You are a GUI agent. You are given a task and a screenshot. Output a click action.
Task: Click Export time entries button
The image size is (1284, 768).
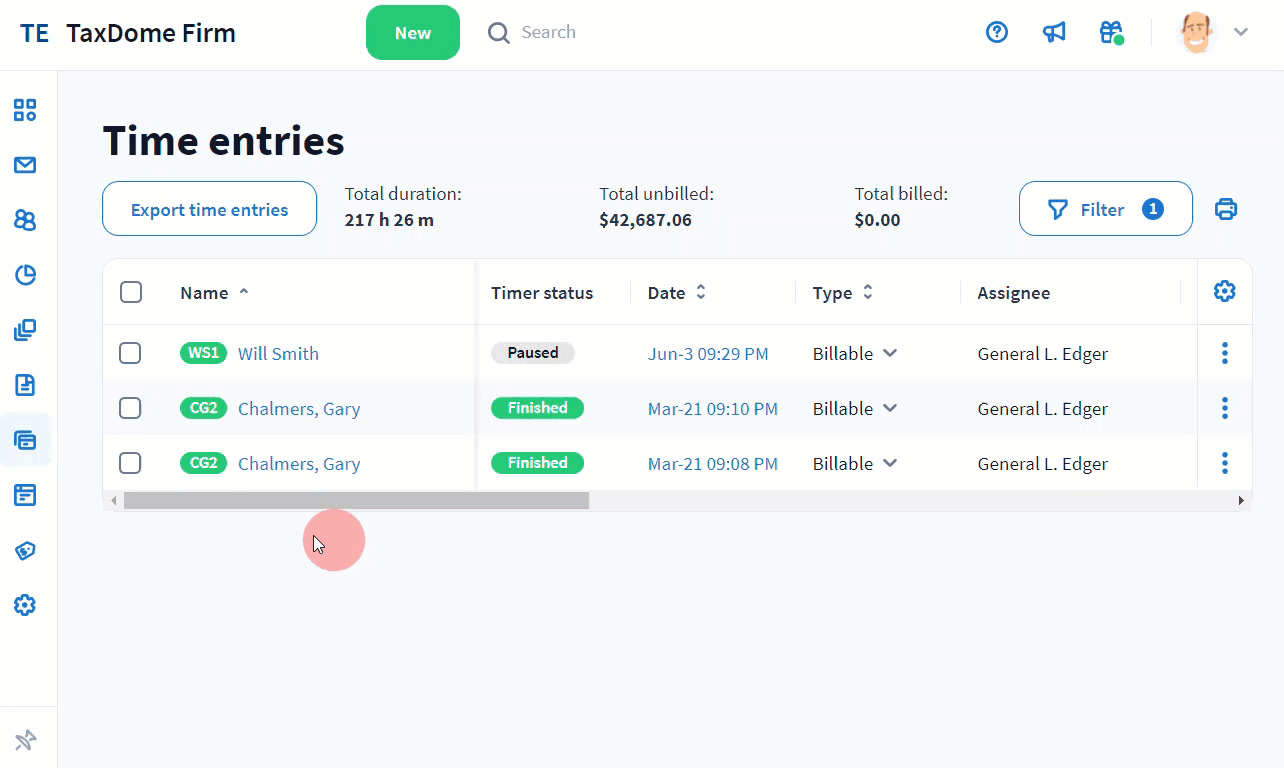[209, 209]
